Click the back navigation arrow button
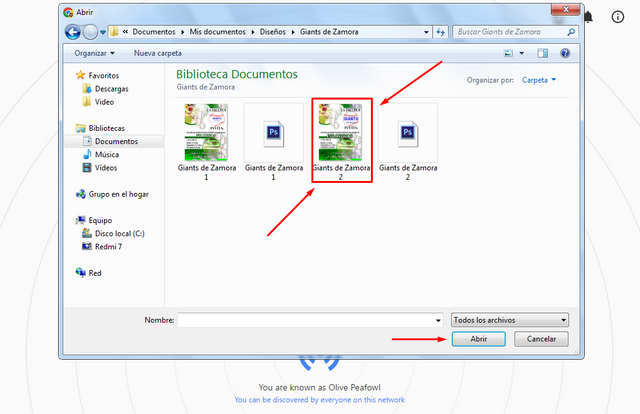640x414 pixels. click(x=73, y=32)
